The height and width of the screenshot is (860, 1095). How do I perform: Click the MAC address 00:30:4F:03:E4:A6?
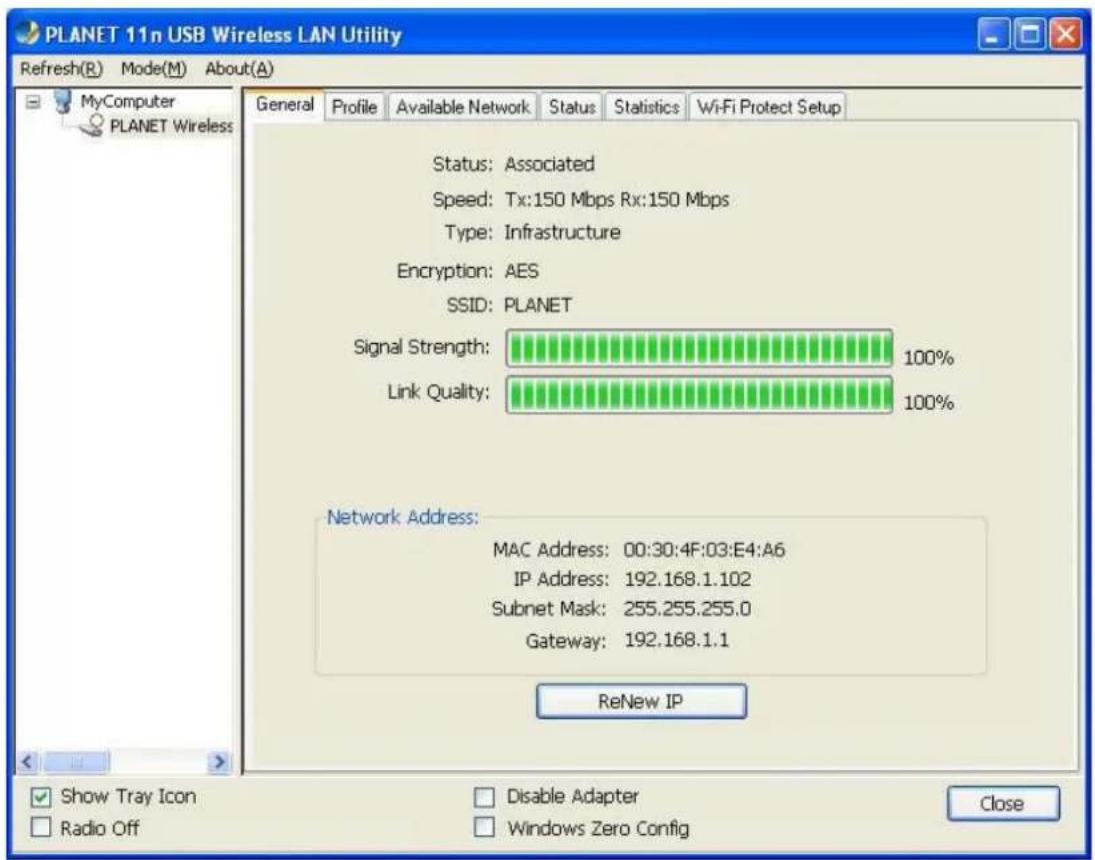(704, 551)
